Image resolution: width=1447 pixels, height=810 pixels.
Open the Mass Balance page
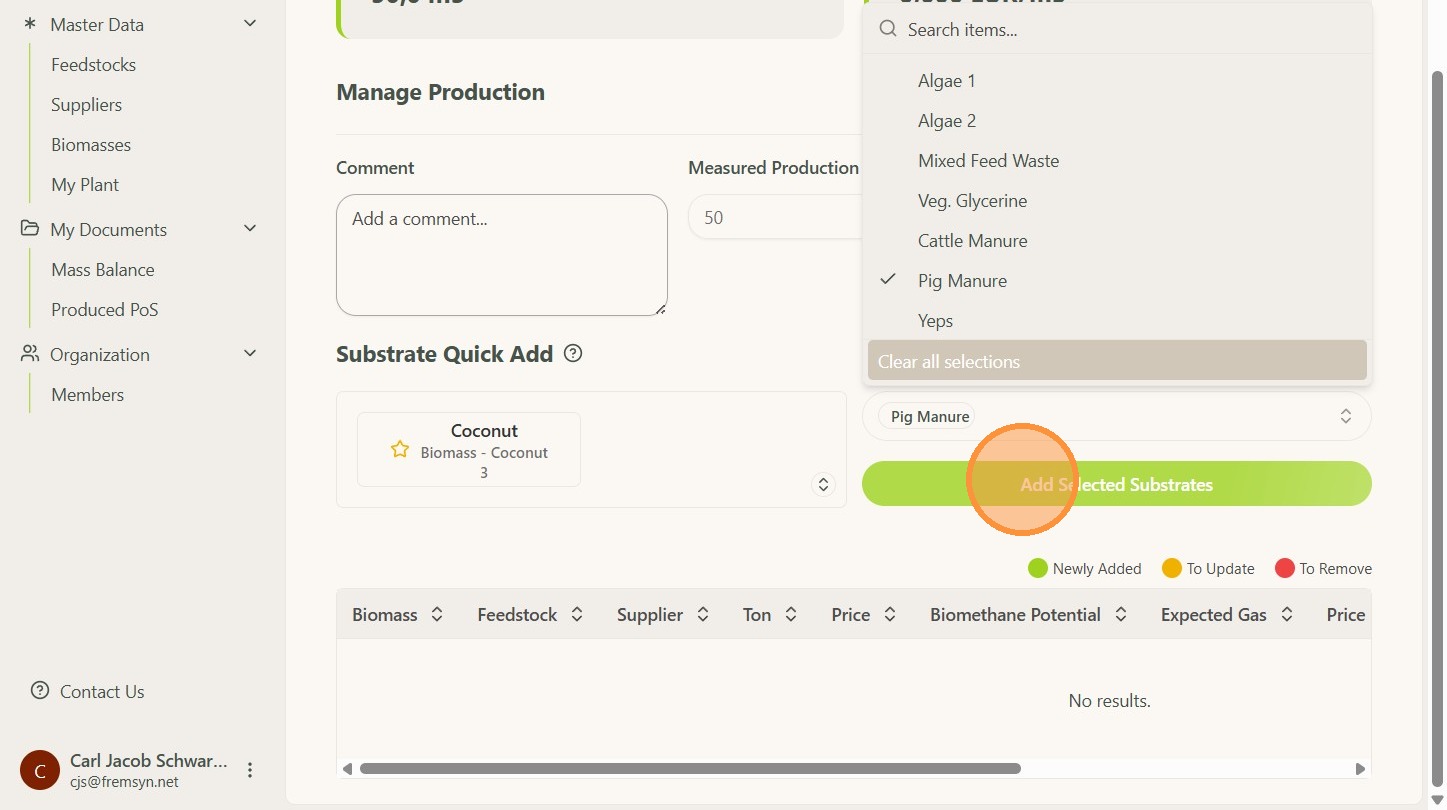(x=103, y=270)
